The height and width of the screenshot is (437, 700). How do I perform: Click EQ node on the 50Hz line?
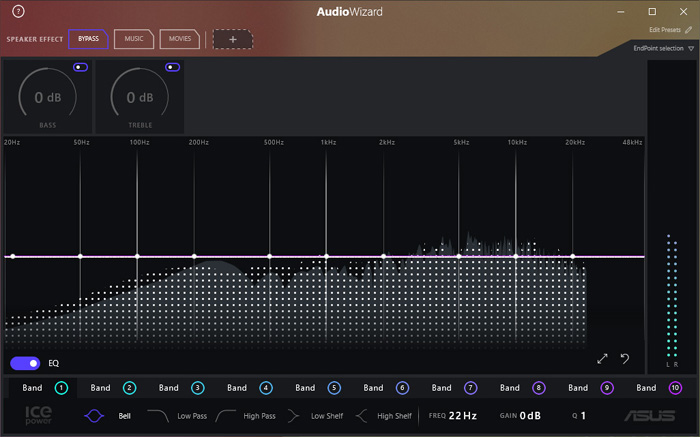pyautogui.click(x=80, y=256)
